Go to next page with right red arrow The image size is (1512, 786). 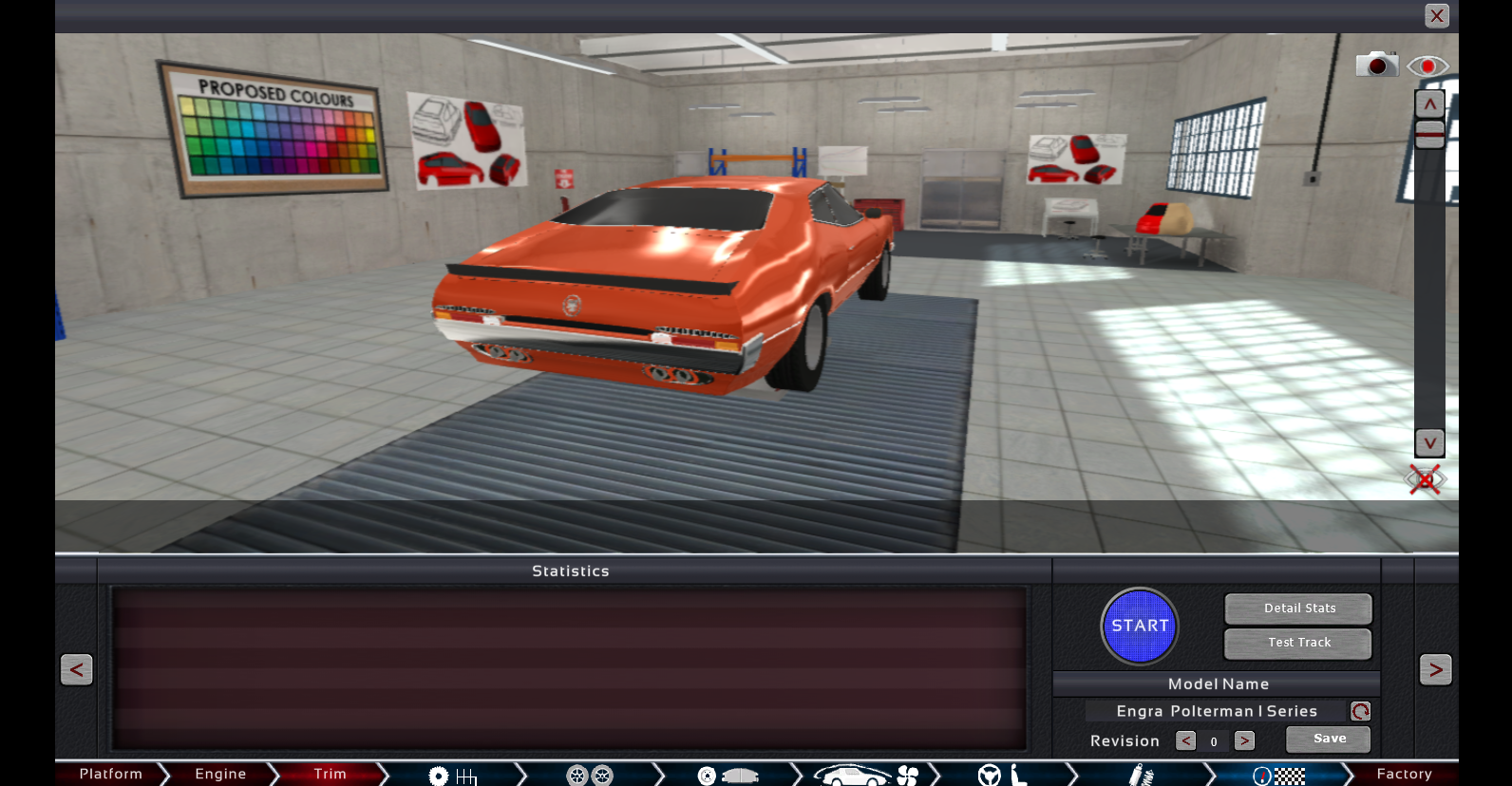point(1435,669)
